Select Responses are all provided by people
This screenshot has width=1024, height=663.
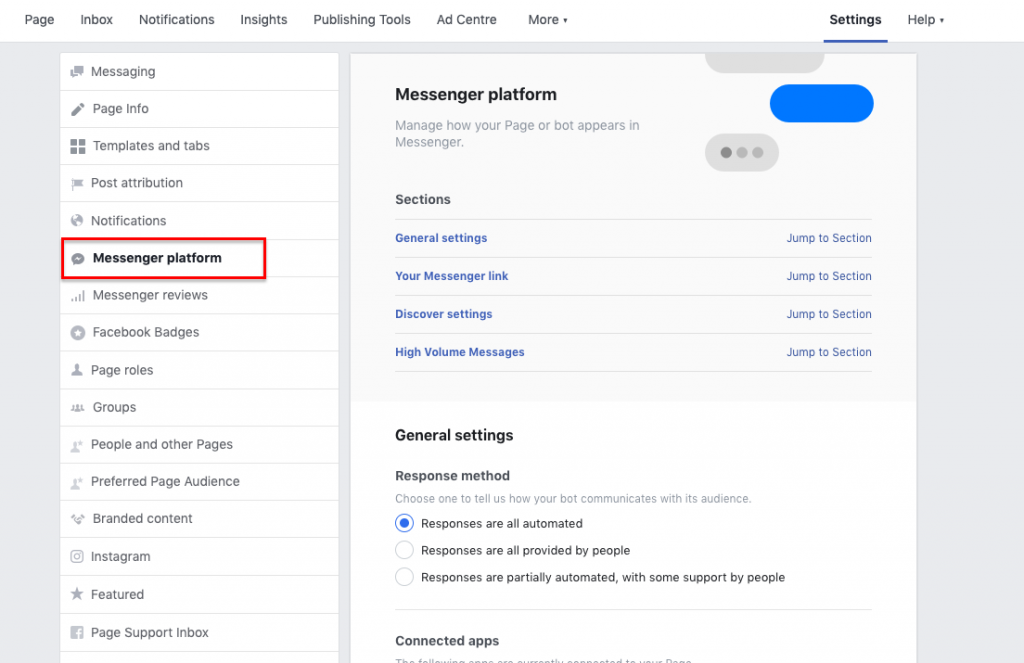[404, 550]
